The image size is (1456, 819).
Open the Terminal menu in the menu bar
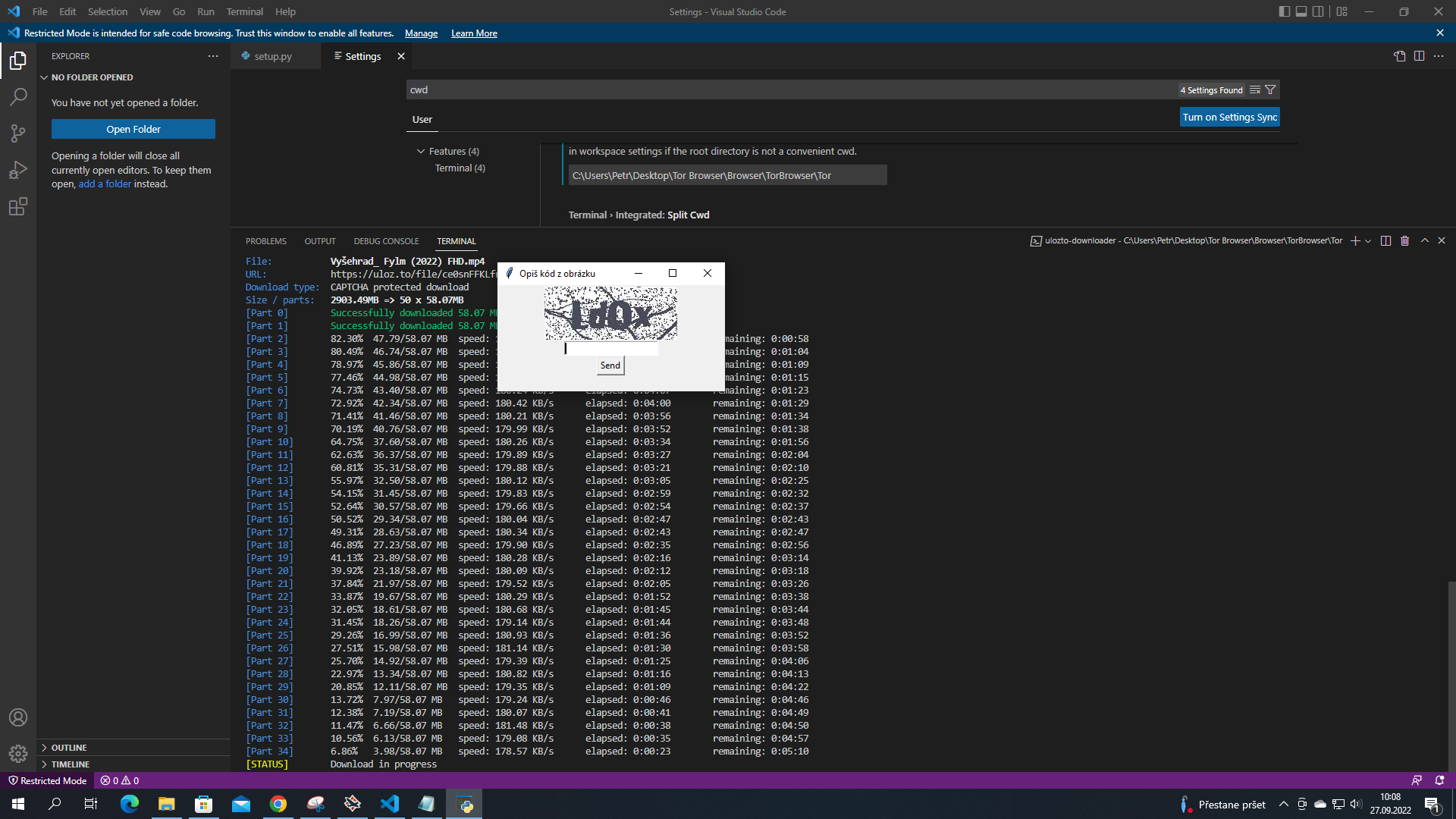tap(244, 11)
